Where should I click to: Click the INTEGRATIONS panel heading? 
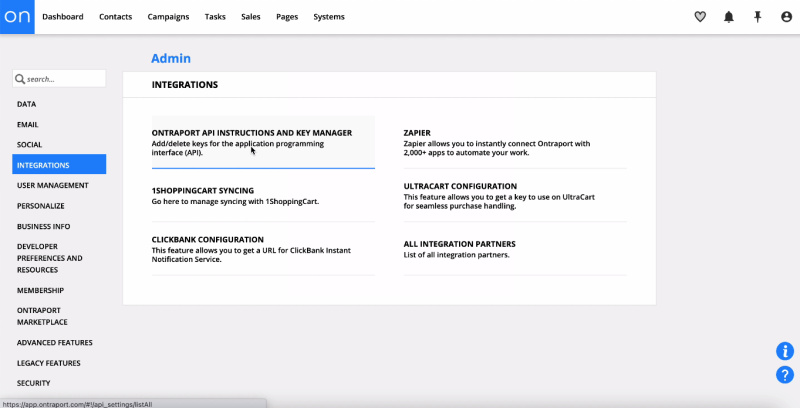[185, 85]
